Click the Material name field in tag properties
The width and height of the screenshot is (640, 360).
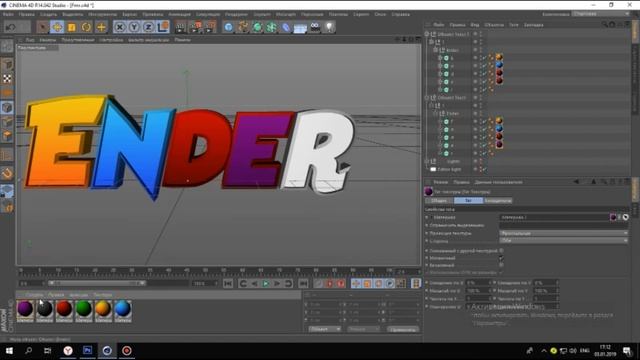554,218
